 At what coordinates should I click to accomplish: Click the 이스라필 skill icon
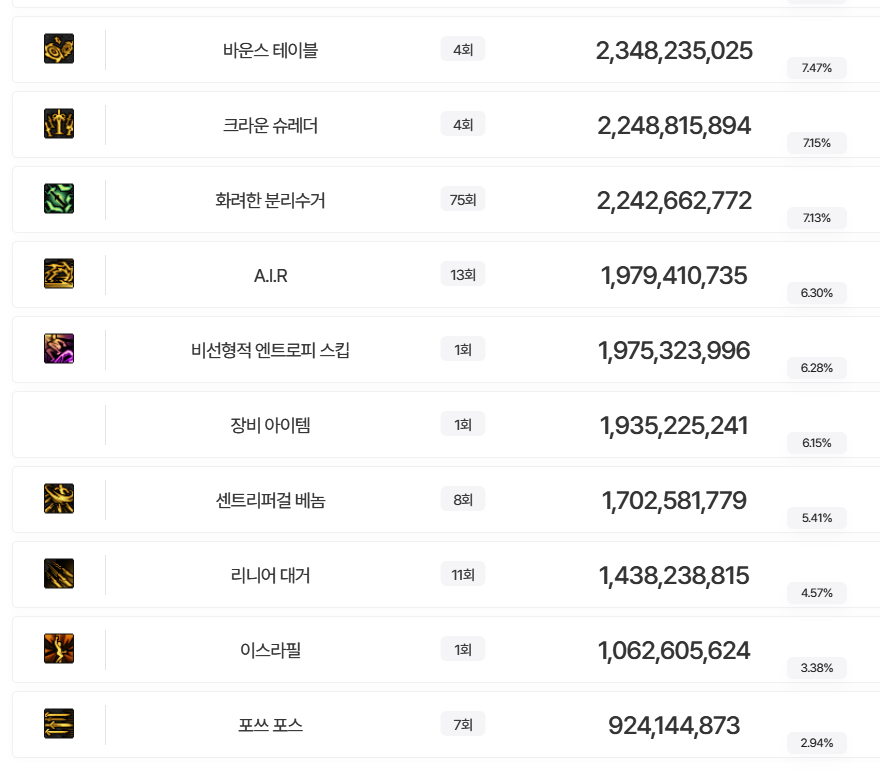coord(59,649)
